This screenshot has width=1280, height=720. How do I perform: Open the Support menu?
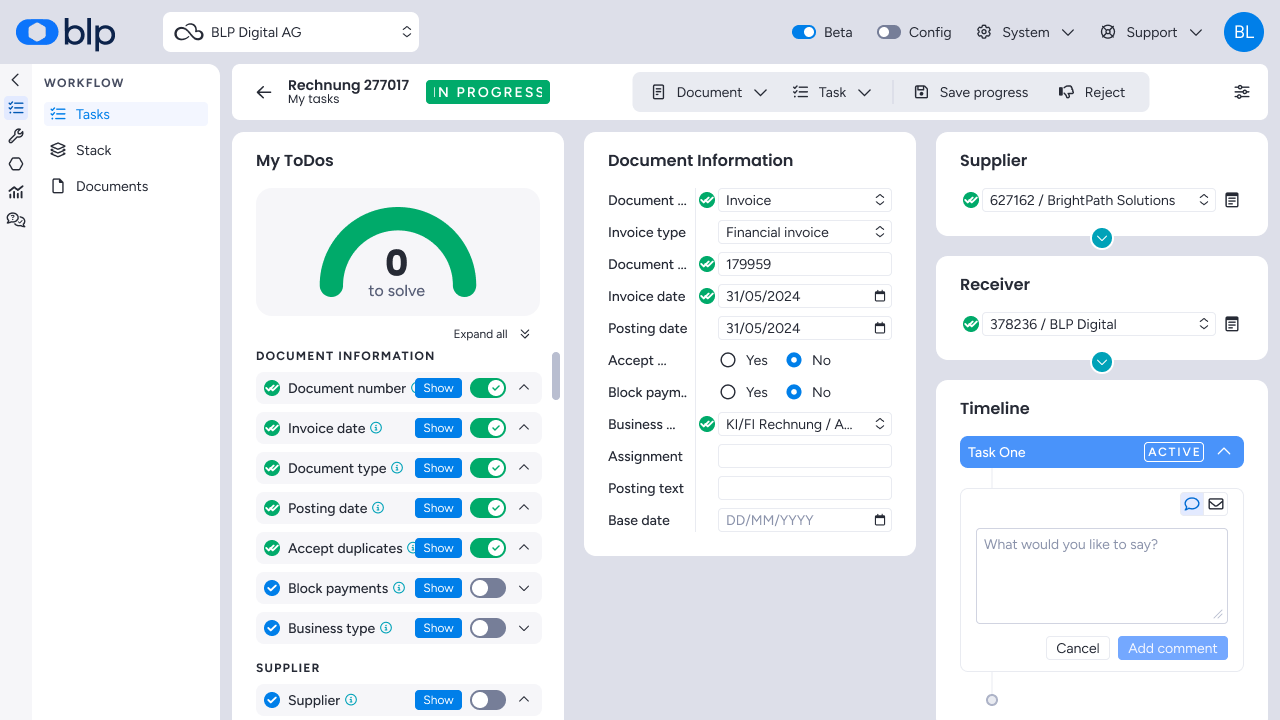1151,32
